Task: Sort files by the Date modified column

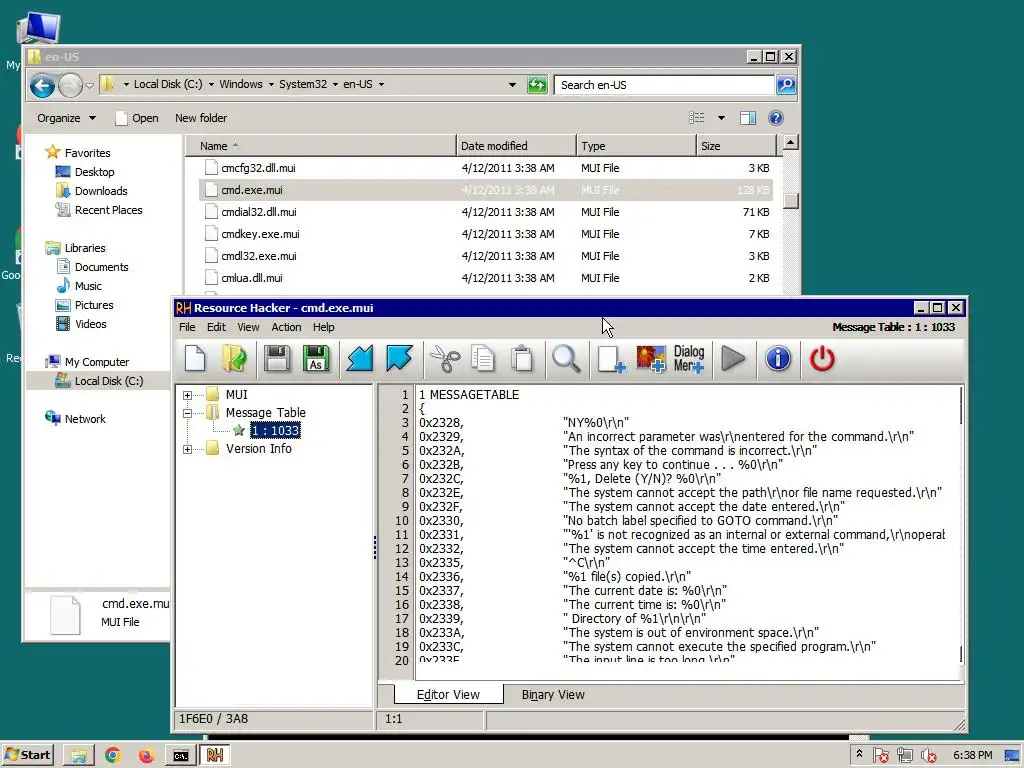Action: [x=516, y=146]
